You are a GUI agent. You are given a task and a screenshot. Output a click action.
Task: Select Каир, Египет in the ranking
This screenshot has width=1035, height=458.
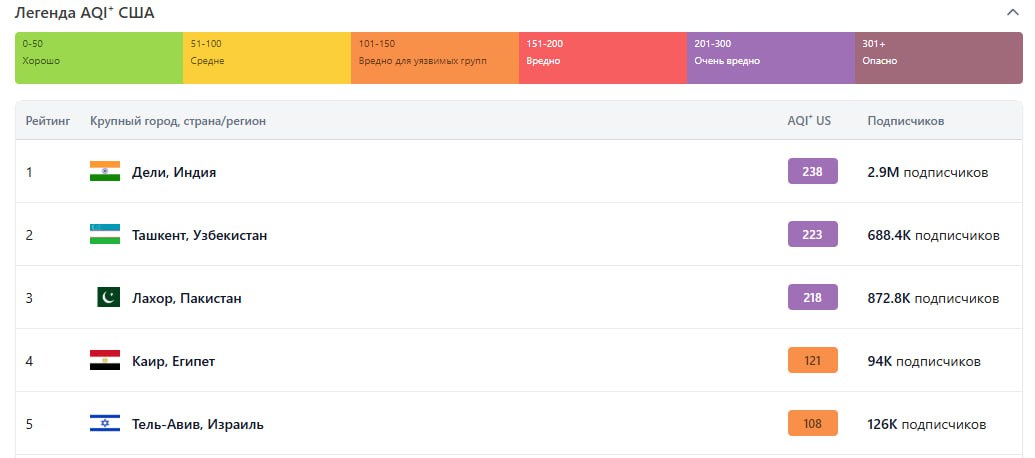[173, 361]
